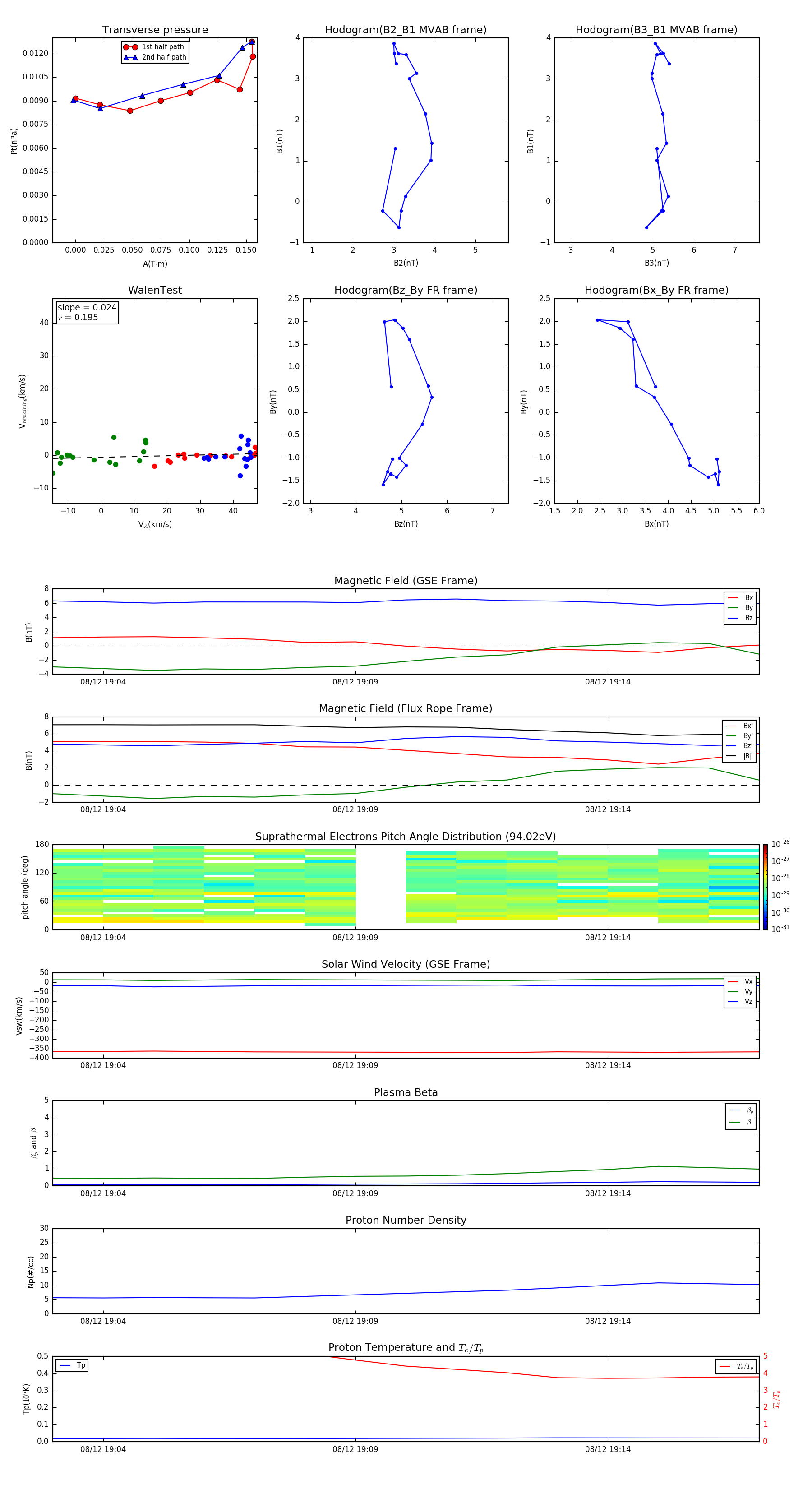Image resolution: width=812 pixels, height=1489 pixels.
Task: Click the 'slope = 0.024' annotation
Action: [87, 308]
